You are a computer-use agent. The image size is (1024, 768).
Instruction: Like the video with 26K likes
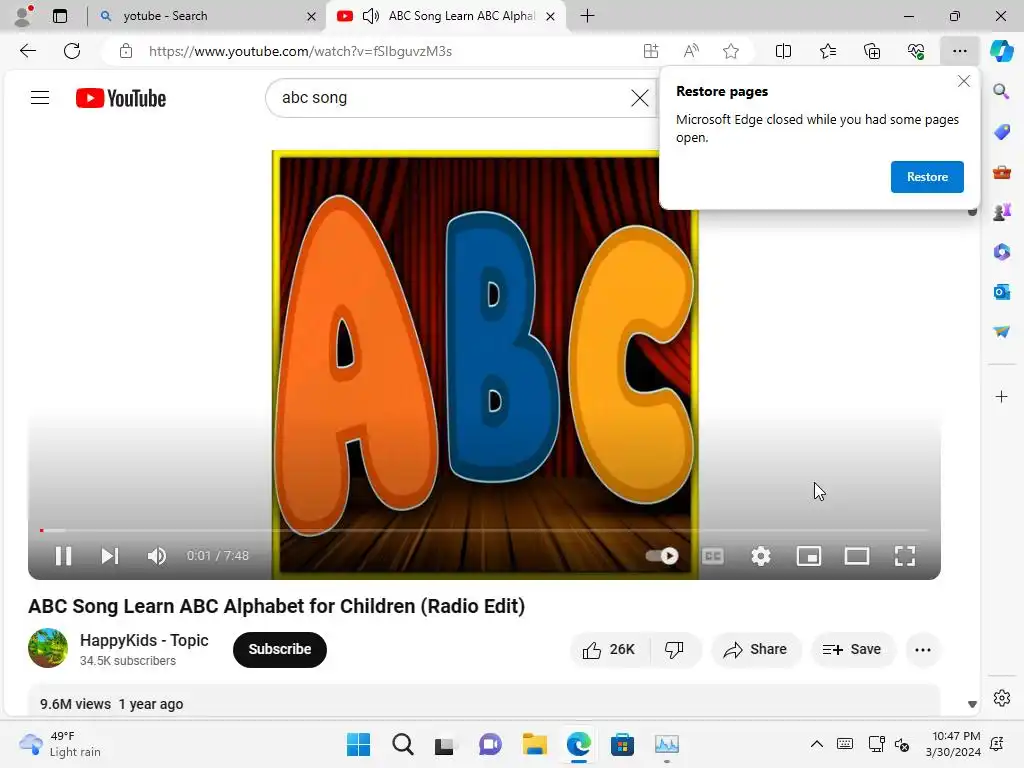(x=609, y=649)
